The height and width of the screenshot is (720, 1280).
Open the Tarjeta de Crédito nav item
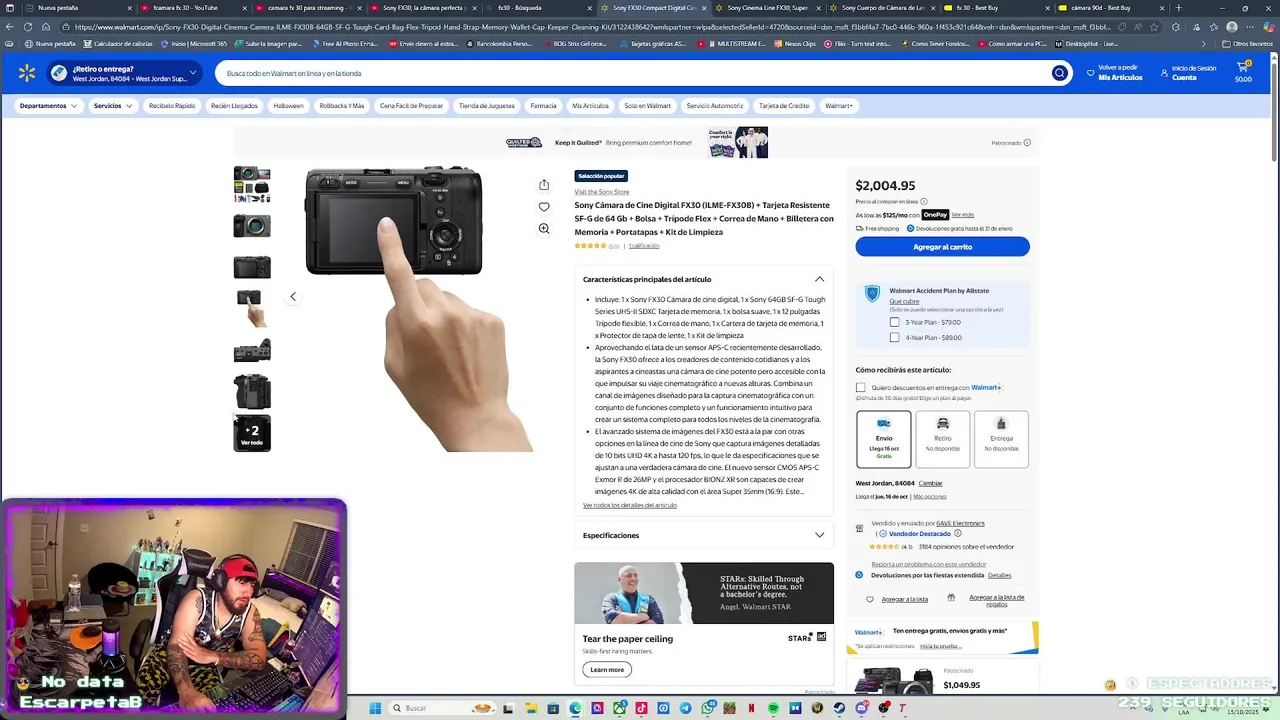point(784,105)
